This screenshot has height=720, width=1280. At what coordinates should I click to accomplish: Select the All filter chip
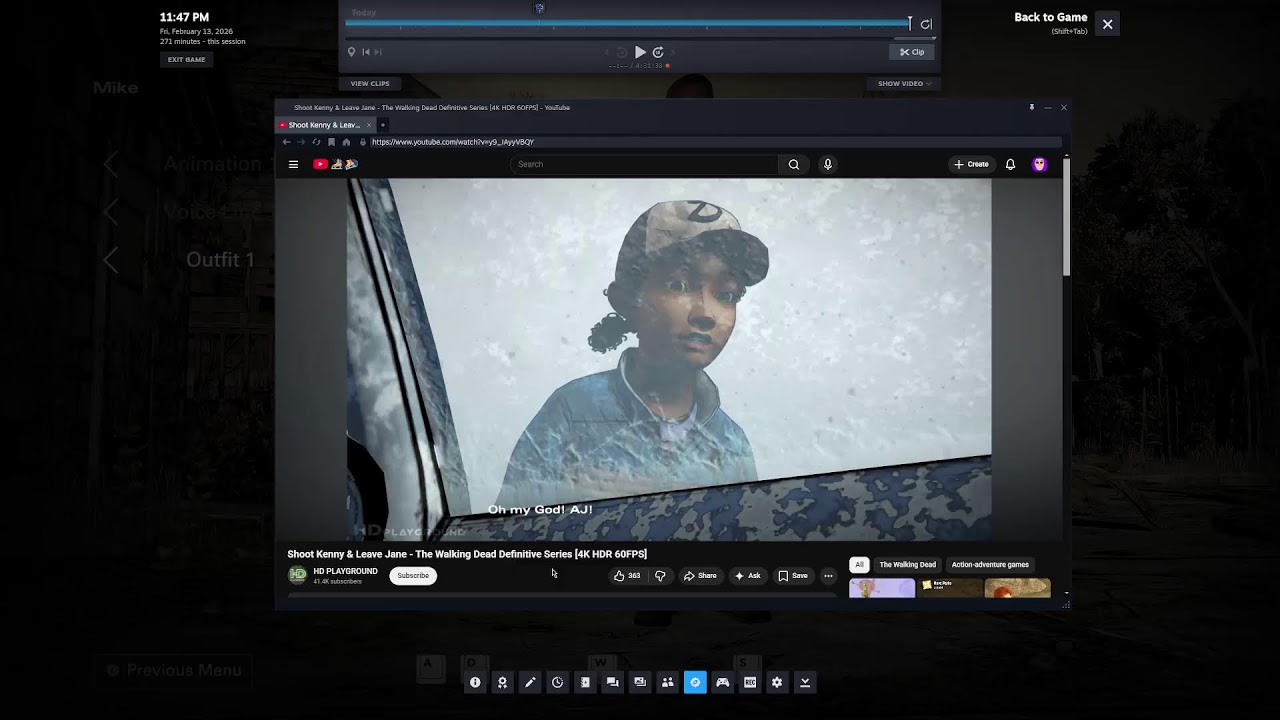tap(859, 564)
